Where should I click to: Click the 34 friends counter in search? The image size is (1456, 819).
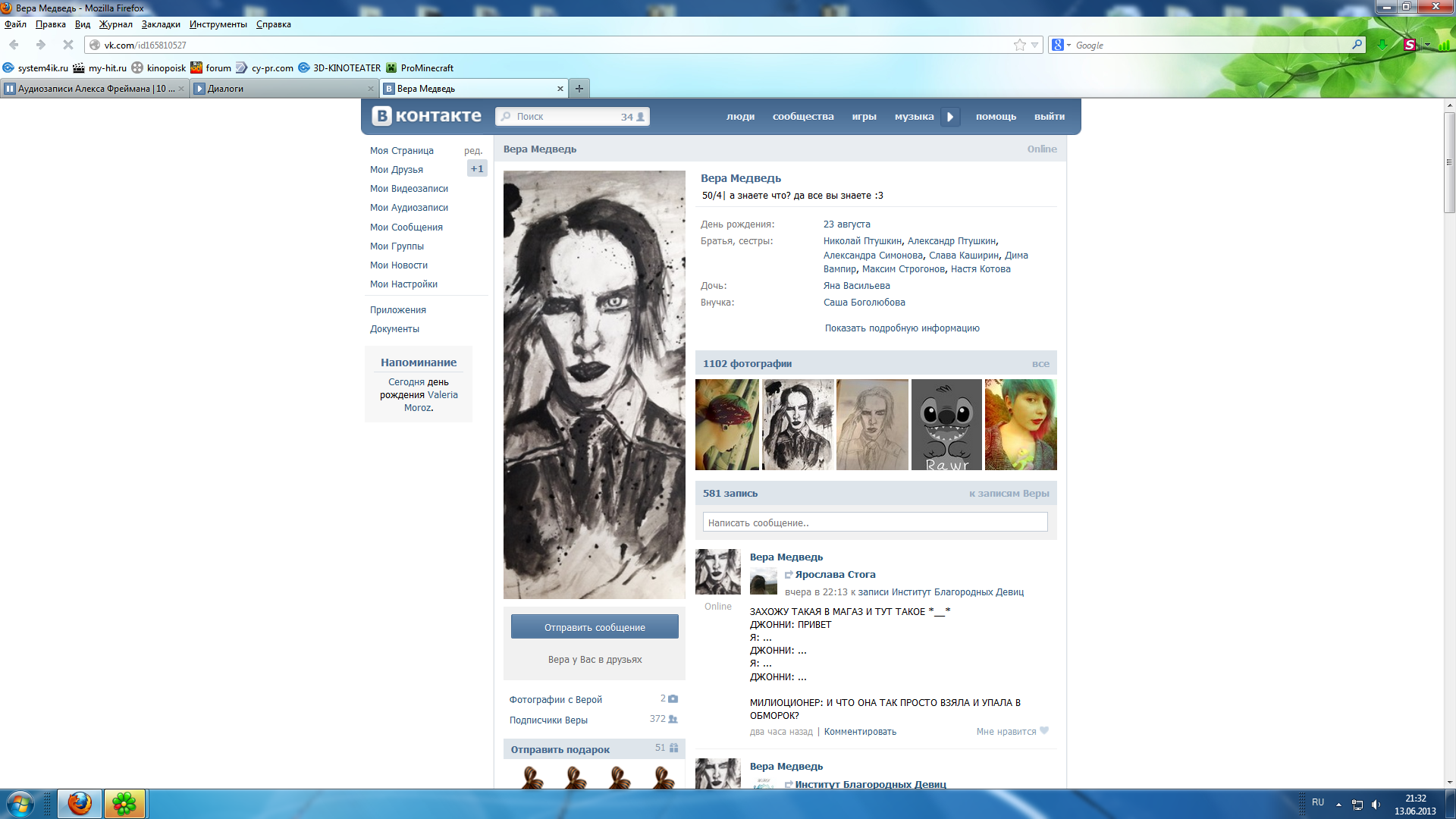[632, 117]
